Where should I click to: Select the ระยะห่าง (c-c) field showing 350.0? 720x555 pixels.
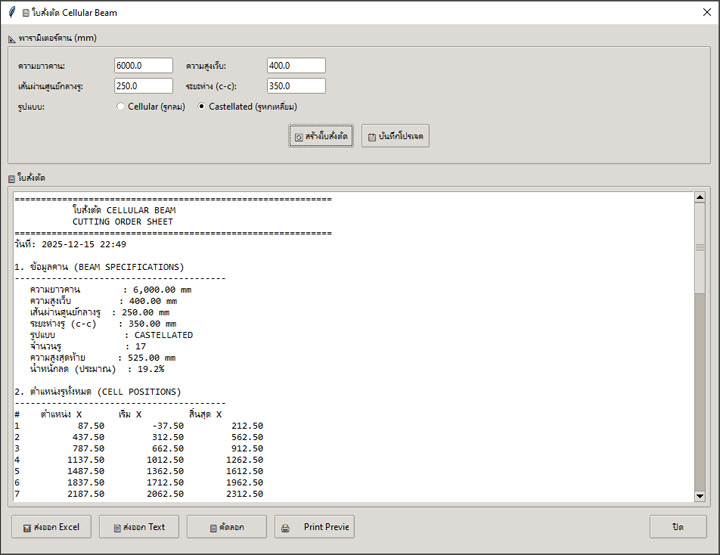point(296,86)
